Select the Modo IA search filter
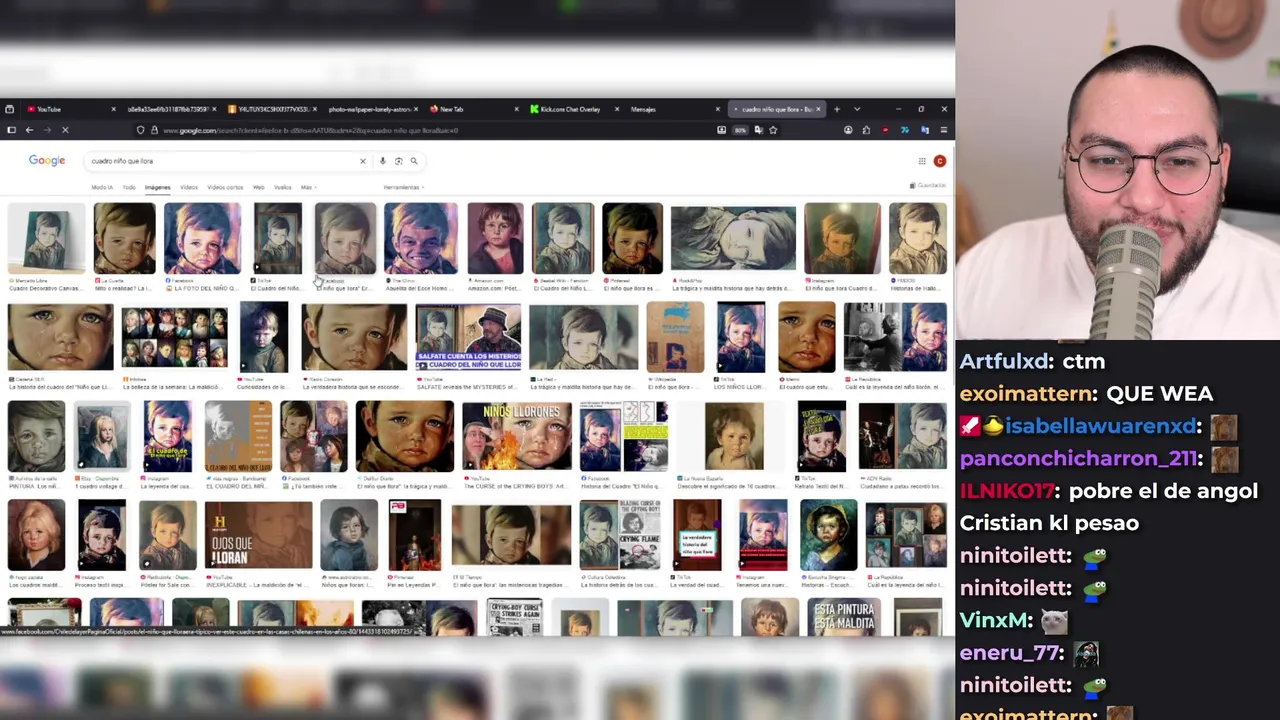This screenshot has height=720, width=1280. point(102,187)
